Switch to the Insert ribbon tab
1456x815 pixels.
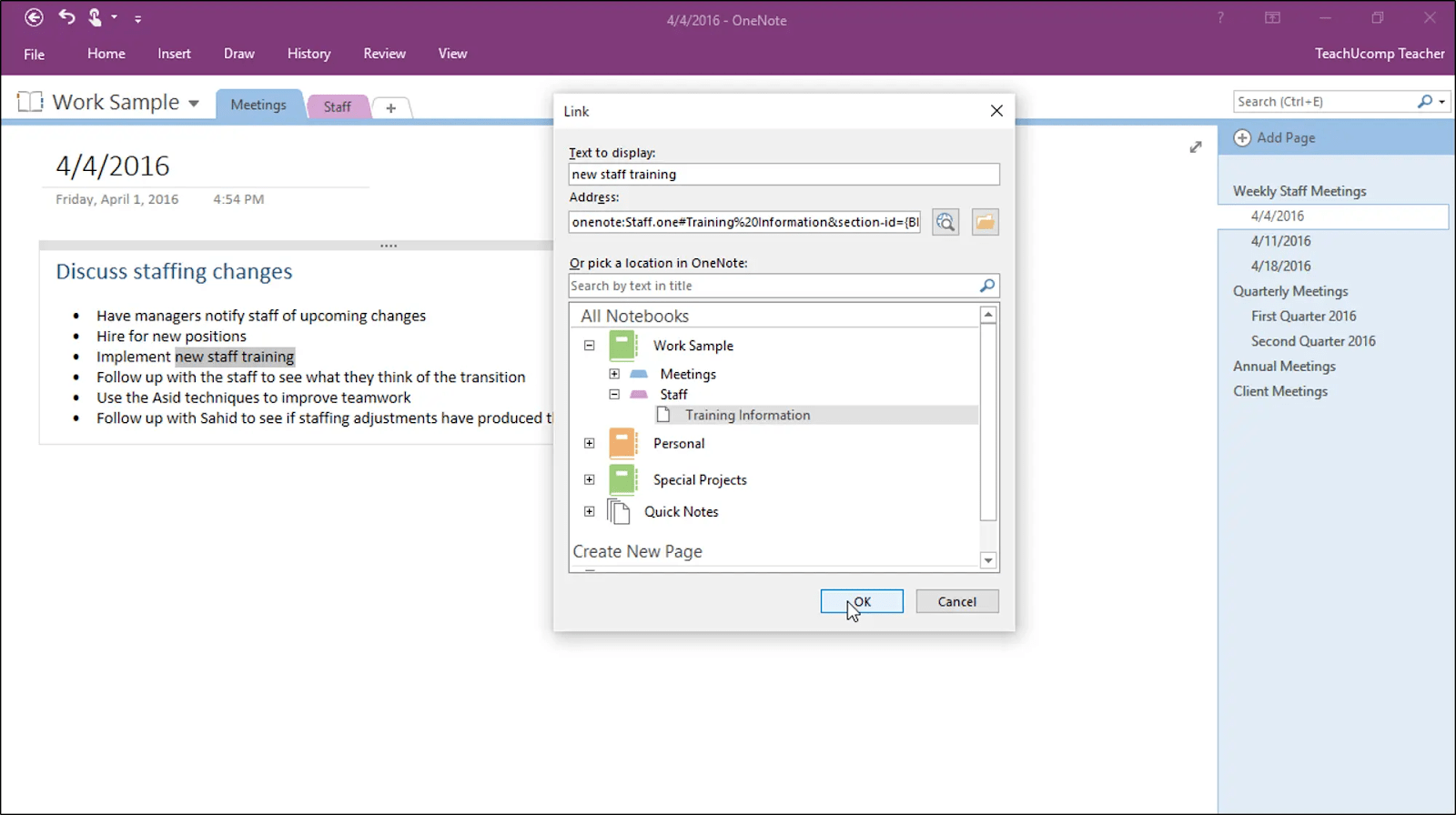pyautogui.click(x=174, y=54)
